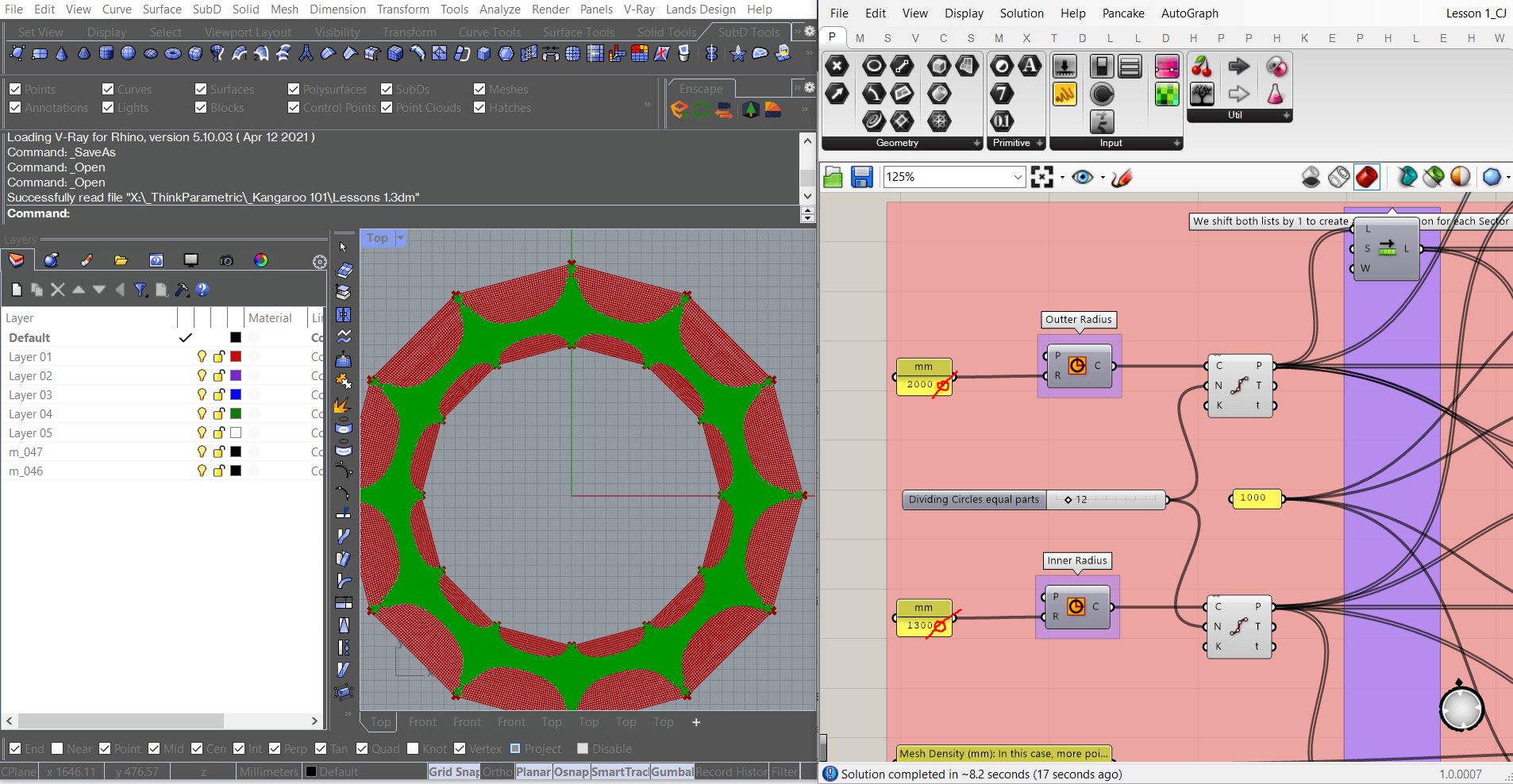The image size is (1513, 784).
Task: Choose Mesh parameter icon in Geometry group
Action: [940, 121]
